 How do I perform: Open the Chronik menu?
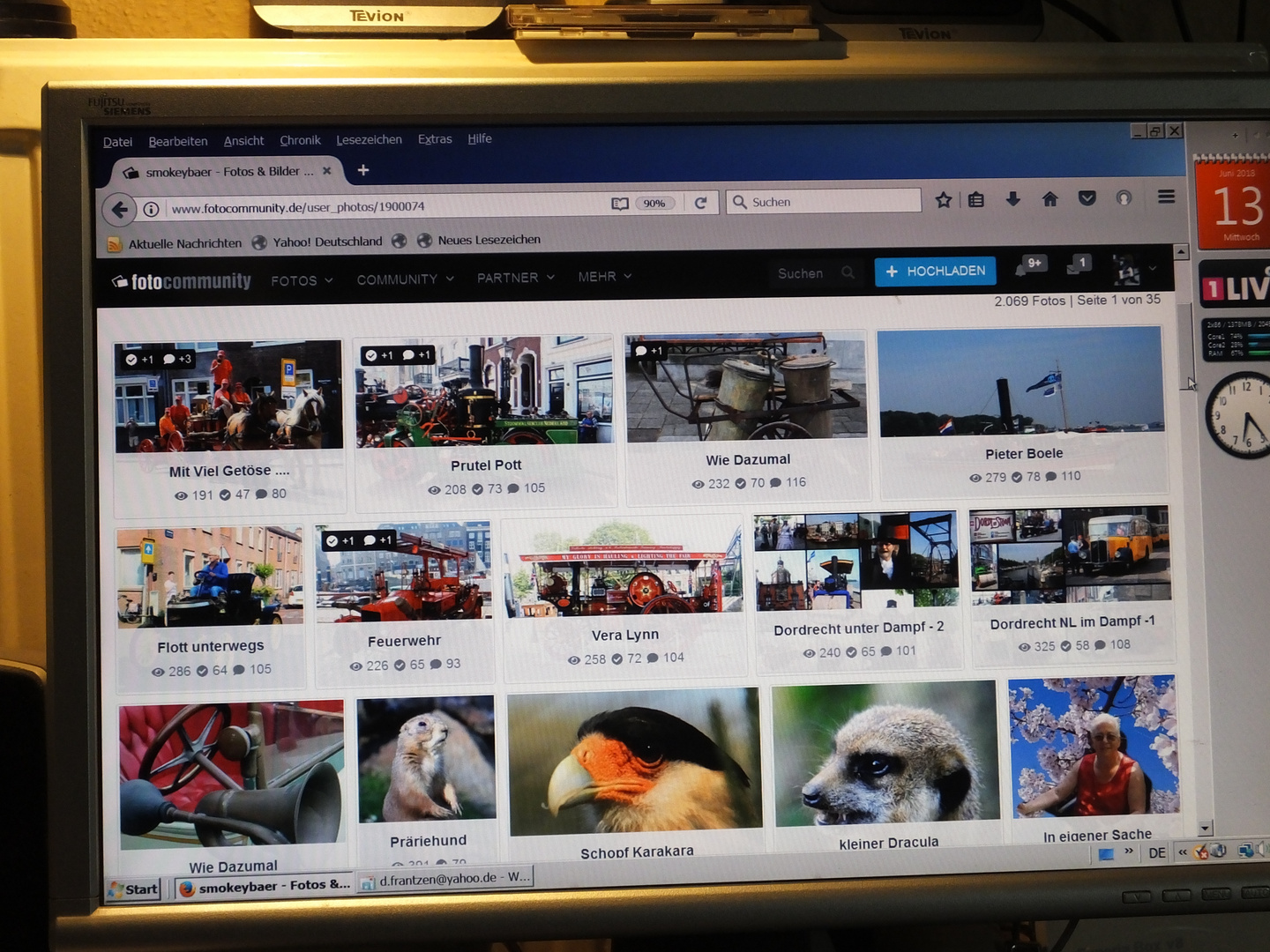300,140
